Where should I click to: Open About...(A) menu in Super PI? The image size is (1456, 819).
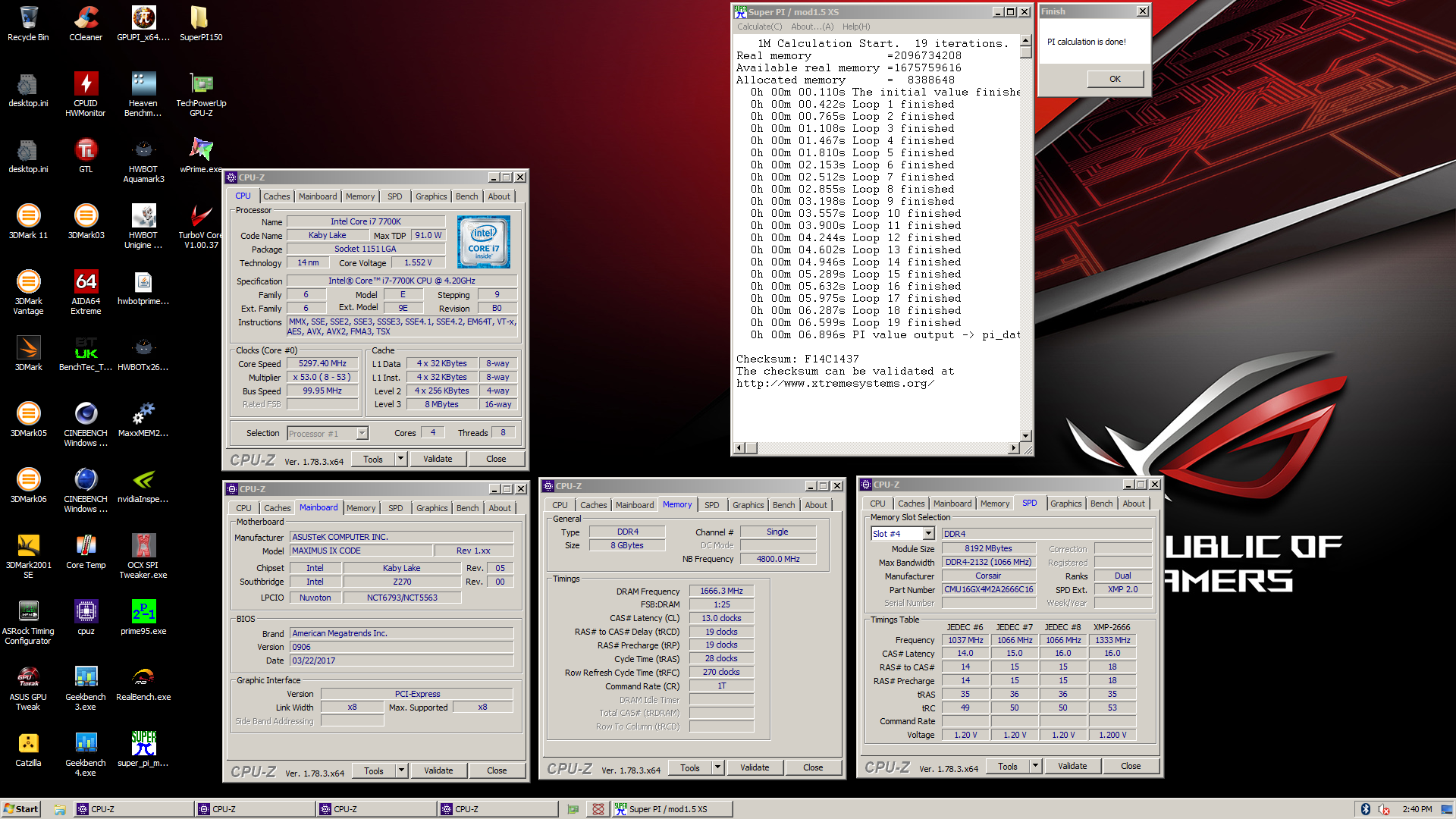811,27
